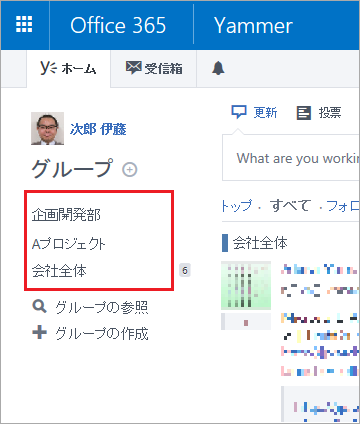The width and height of the screenshot is (360, 424).
Task: Open the green pixelated post thumbnail
Action: pos(246,285)
